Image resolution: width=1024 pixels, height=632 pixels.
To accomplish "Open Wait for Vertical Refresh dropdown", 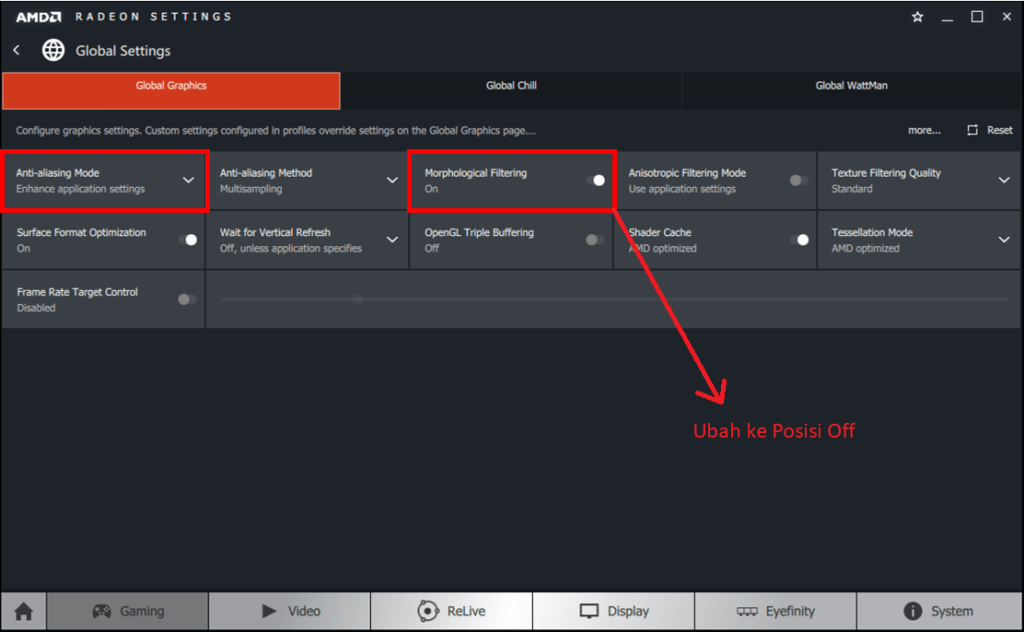I will click(x=392, y=240).
